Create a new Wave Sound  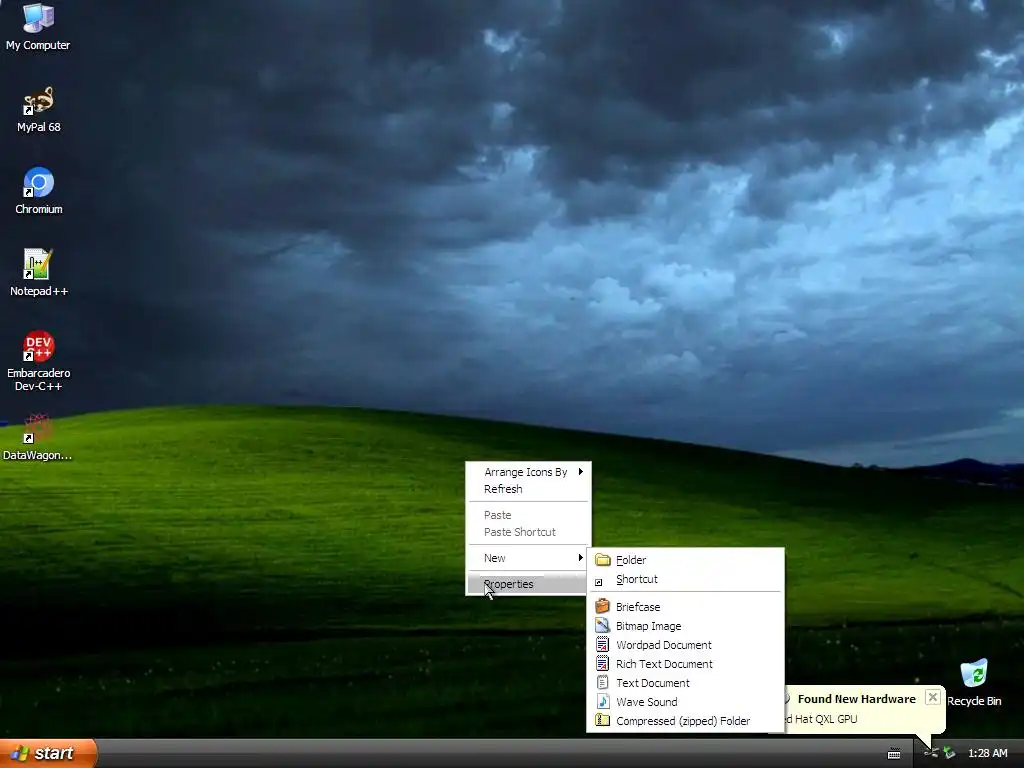click(685, 701)
